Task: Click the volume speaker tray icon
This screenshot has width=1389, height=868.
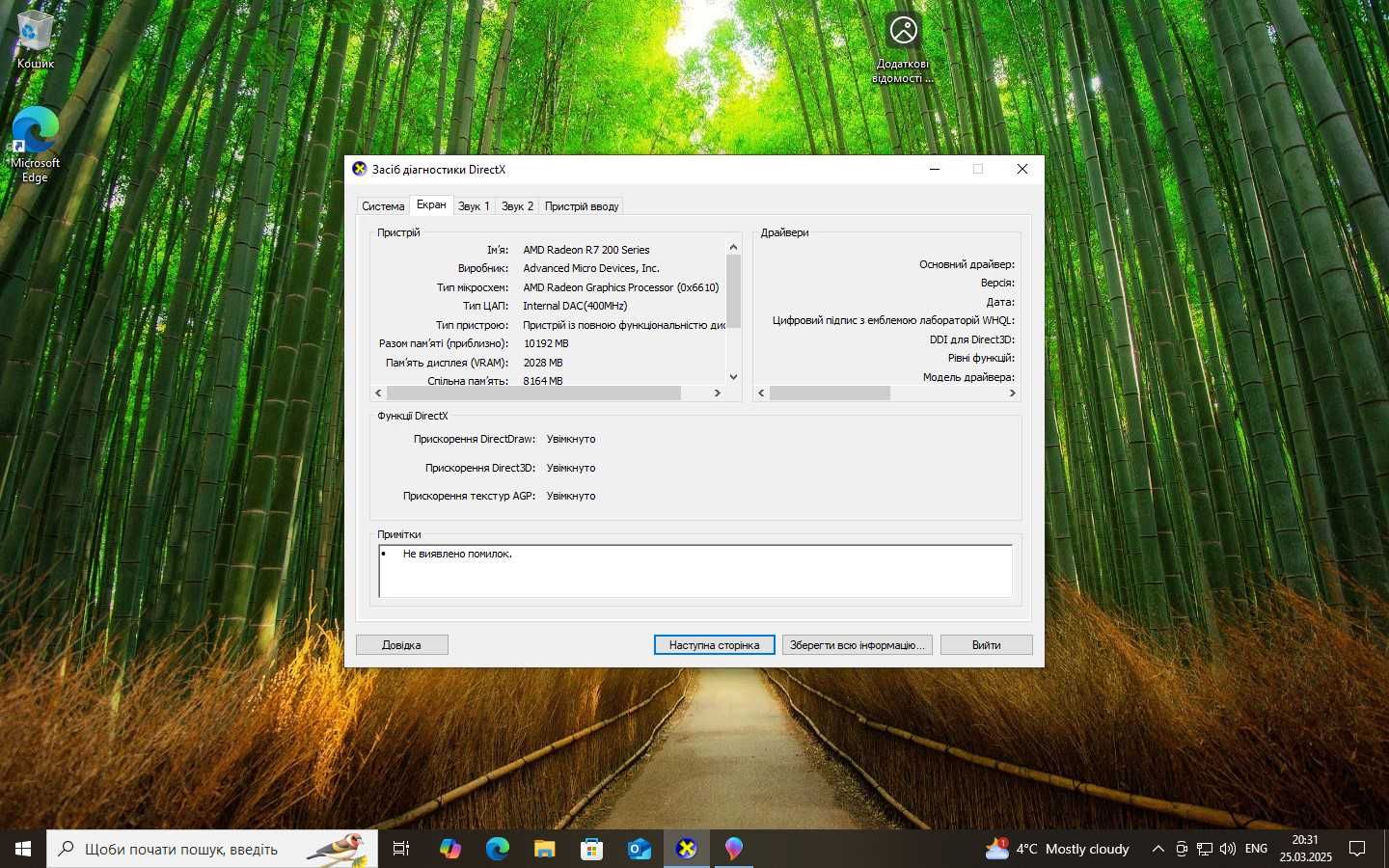Action: pyautogui.click(x=1228, y=849)
